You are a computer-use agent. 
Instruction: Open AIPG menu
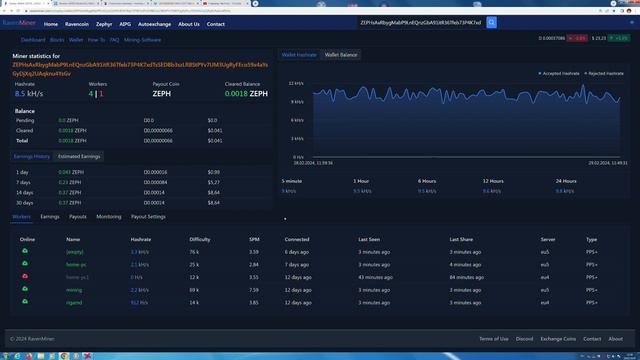[125, 24]
